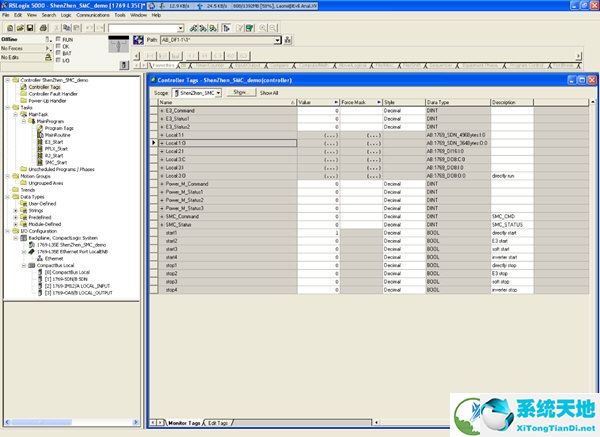Click the blue communications icon left of Path
Viewport: 600px width, 437px height.
138,40
